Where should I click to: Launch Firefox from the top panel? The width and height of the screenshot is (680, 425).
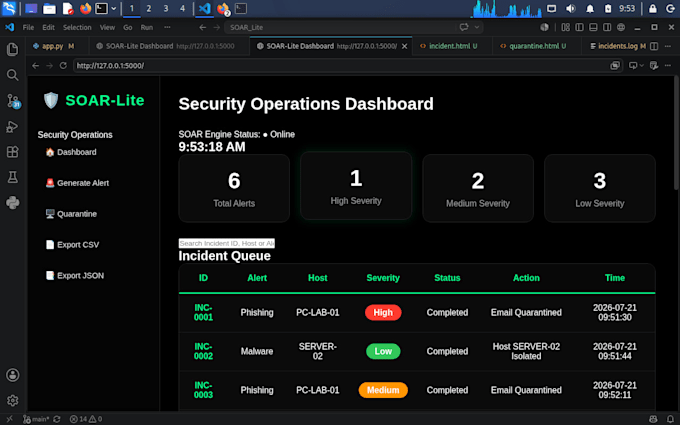[x=85, y=8]
